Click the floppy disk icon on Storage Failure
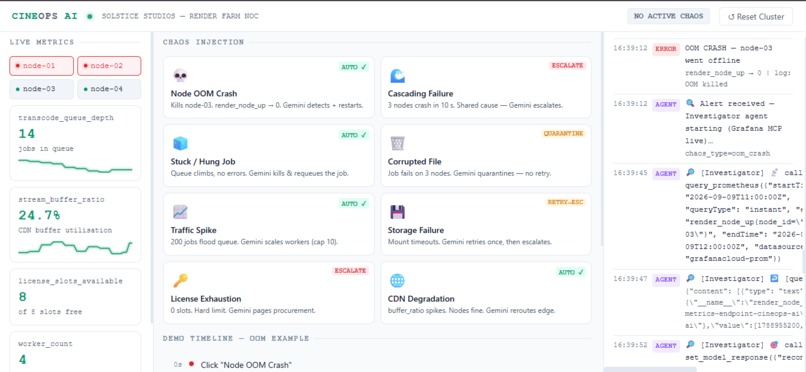This screenshot has width=806, height=372. coord(397,212)
